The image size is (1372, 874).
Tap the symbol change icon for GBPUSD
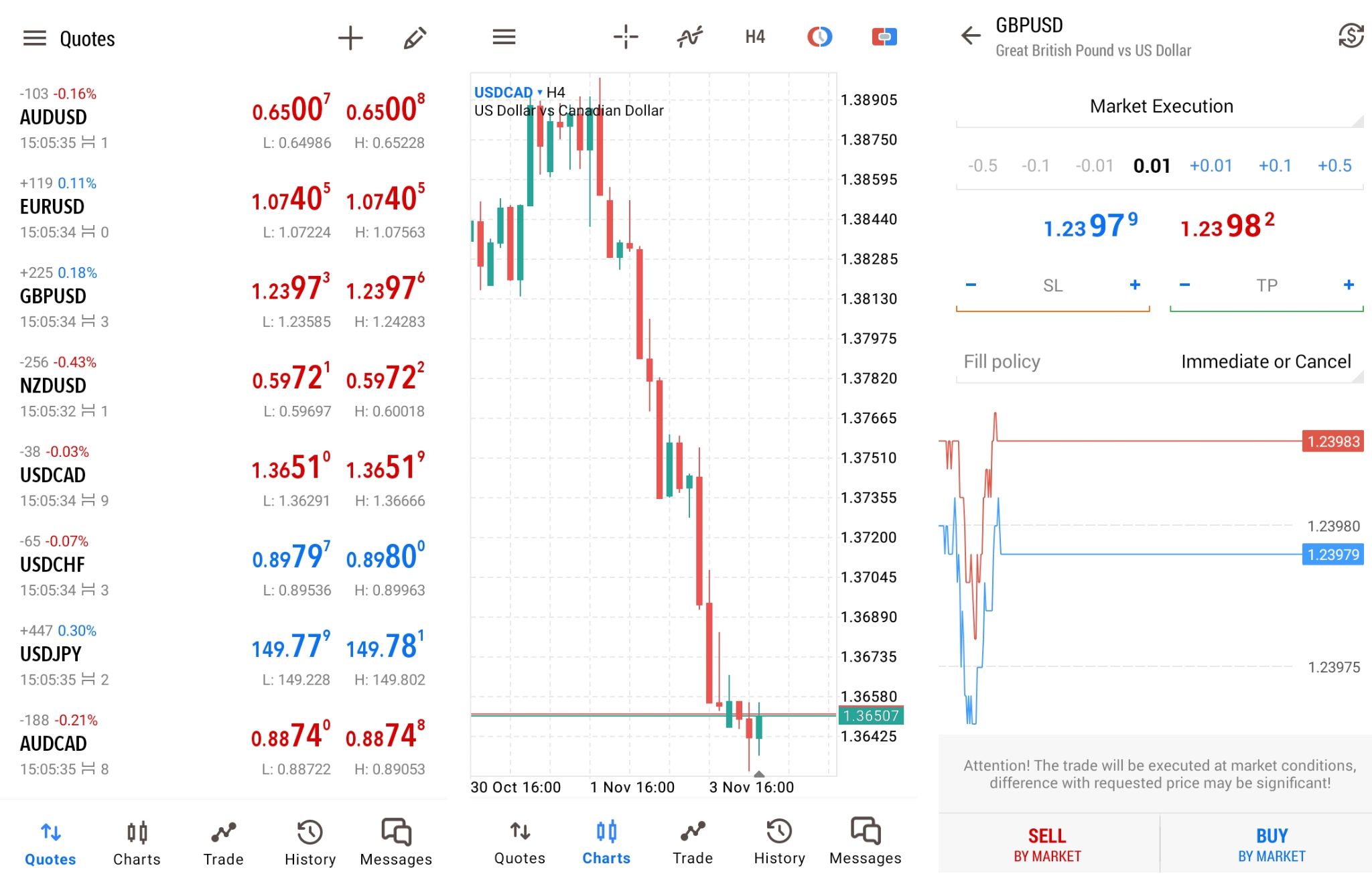(1351, 35)
